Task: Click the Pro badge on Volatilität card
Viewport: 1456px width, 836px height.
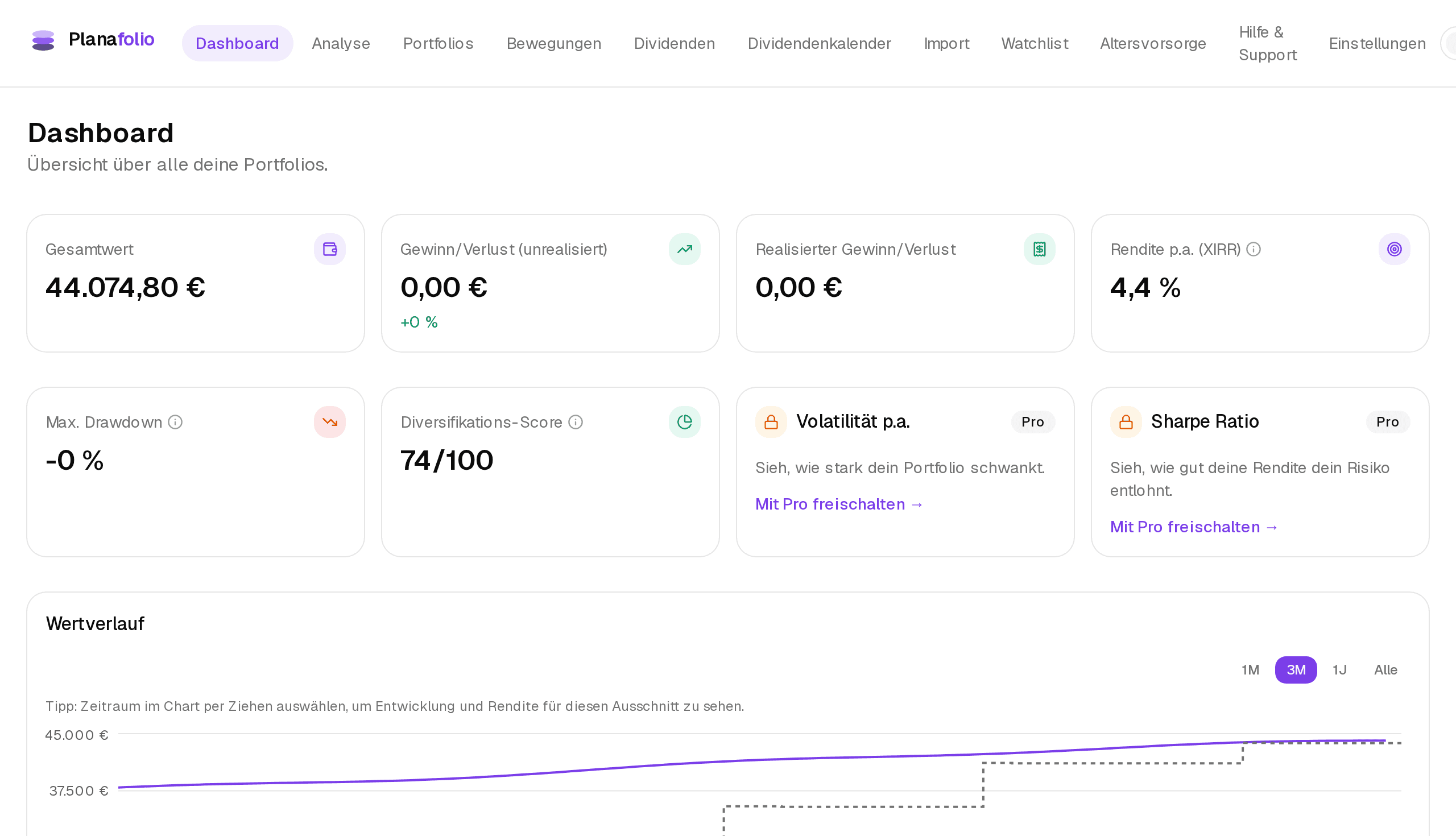Action: coord(1032,422)
